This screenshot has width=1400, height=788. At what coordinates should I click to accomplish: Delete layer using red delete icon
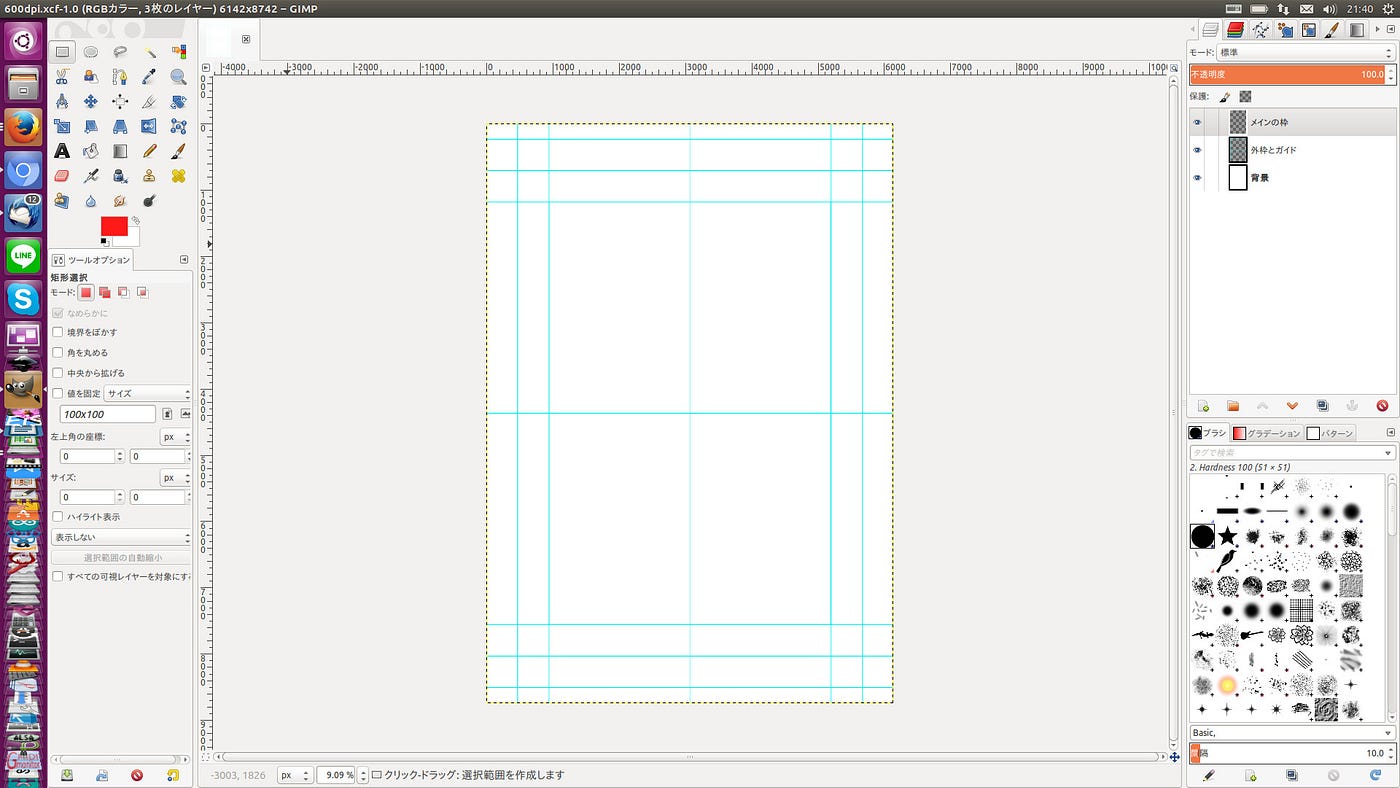(x=1382, y=406)
